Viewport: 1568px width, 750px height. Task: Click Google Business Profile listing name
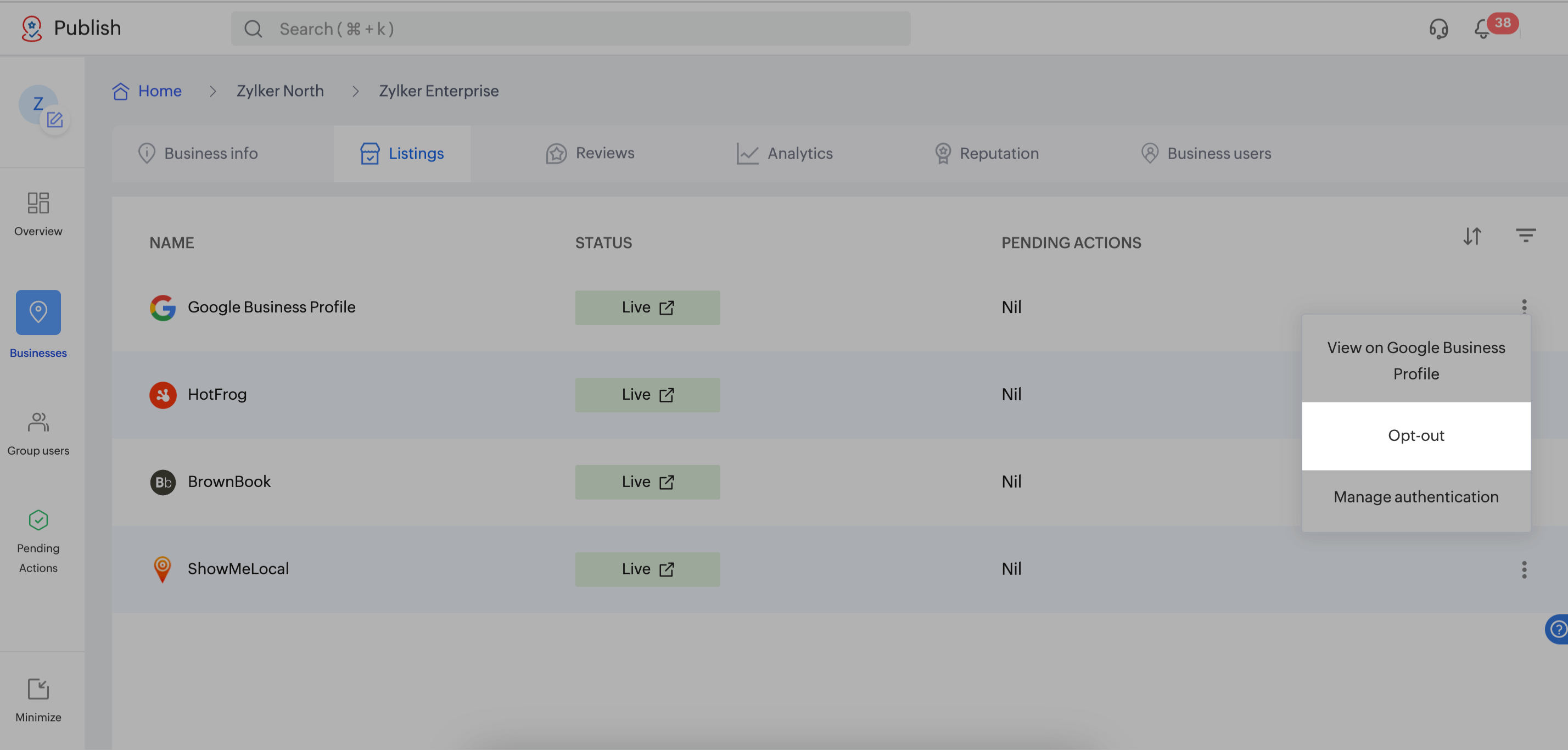271,307
